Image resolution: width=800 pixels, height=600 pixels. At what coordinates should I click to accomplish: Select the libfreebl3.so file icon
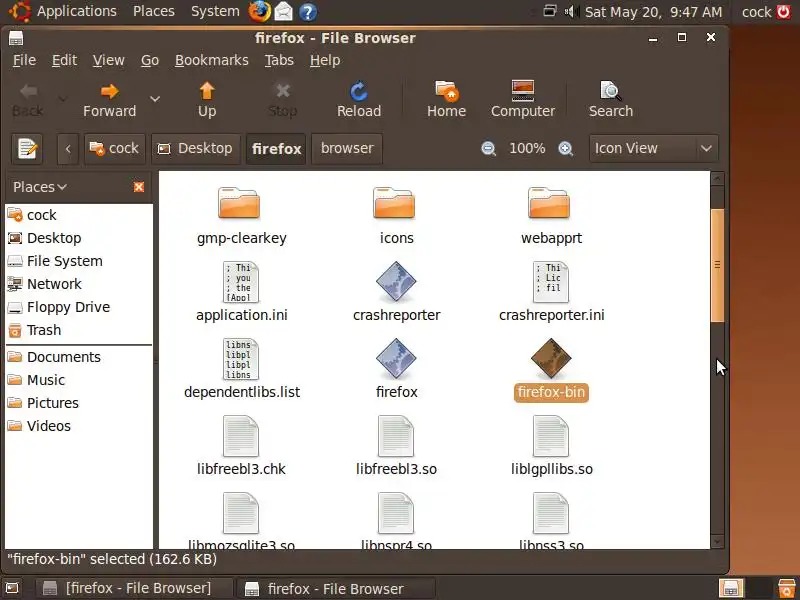coord(395,436)
